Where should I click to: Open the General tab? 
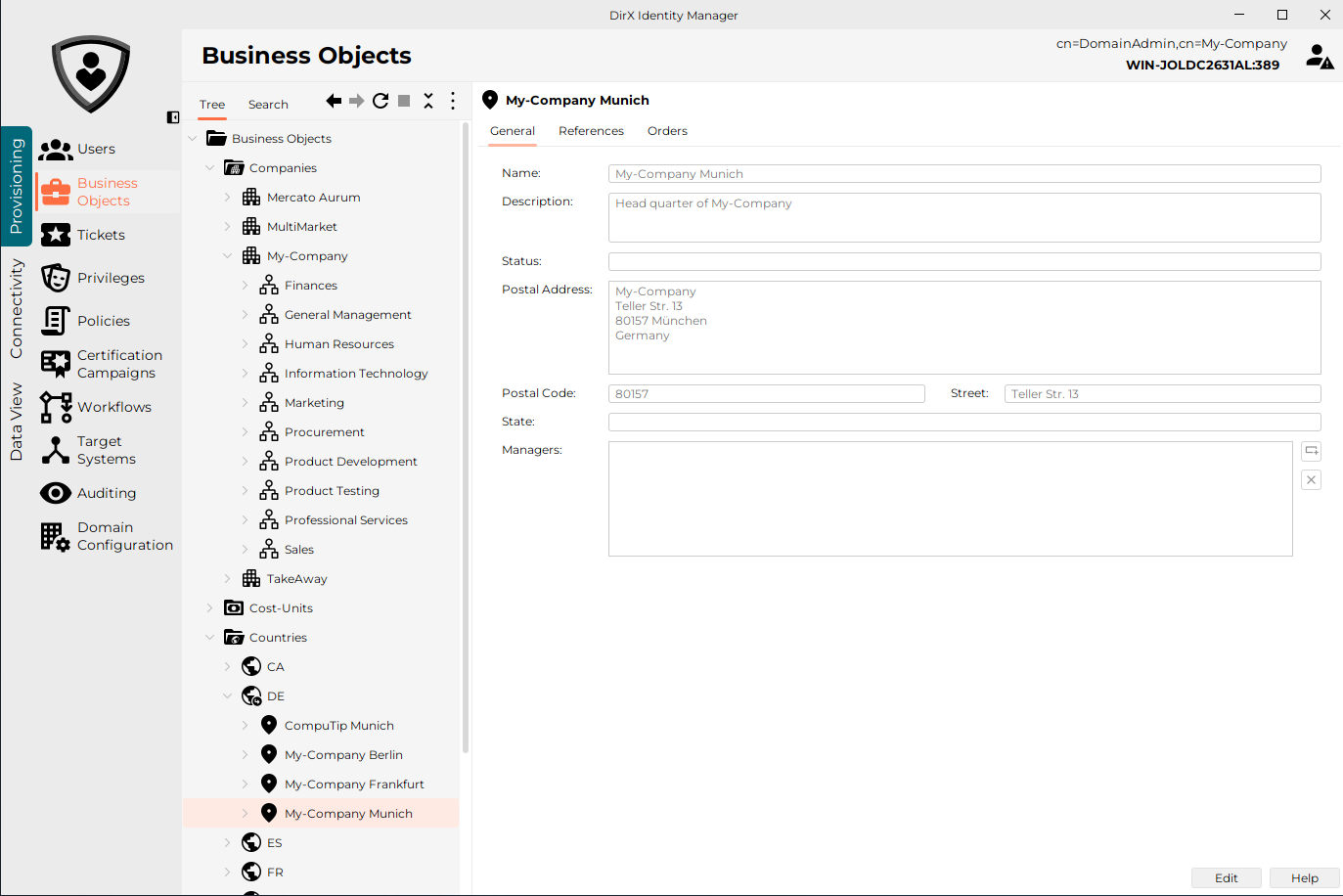click(x=513, y=131)
